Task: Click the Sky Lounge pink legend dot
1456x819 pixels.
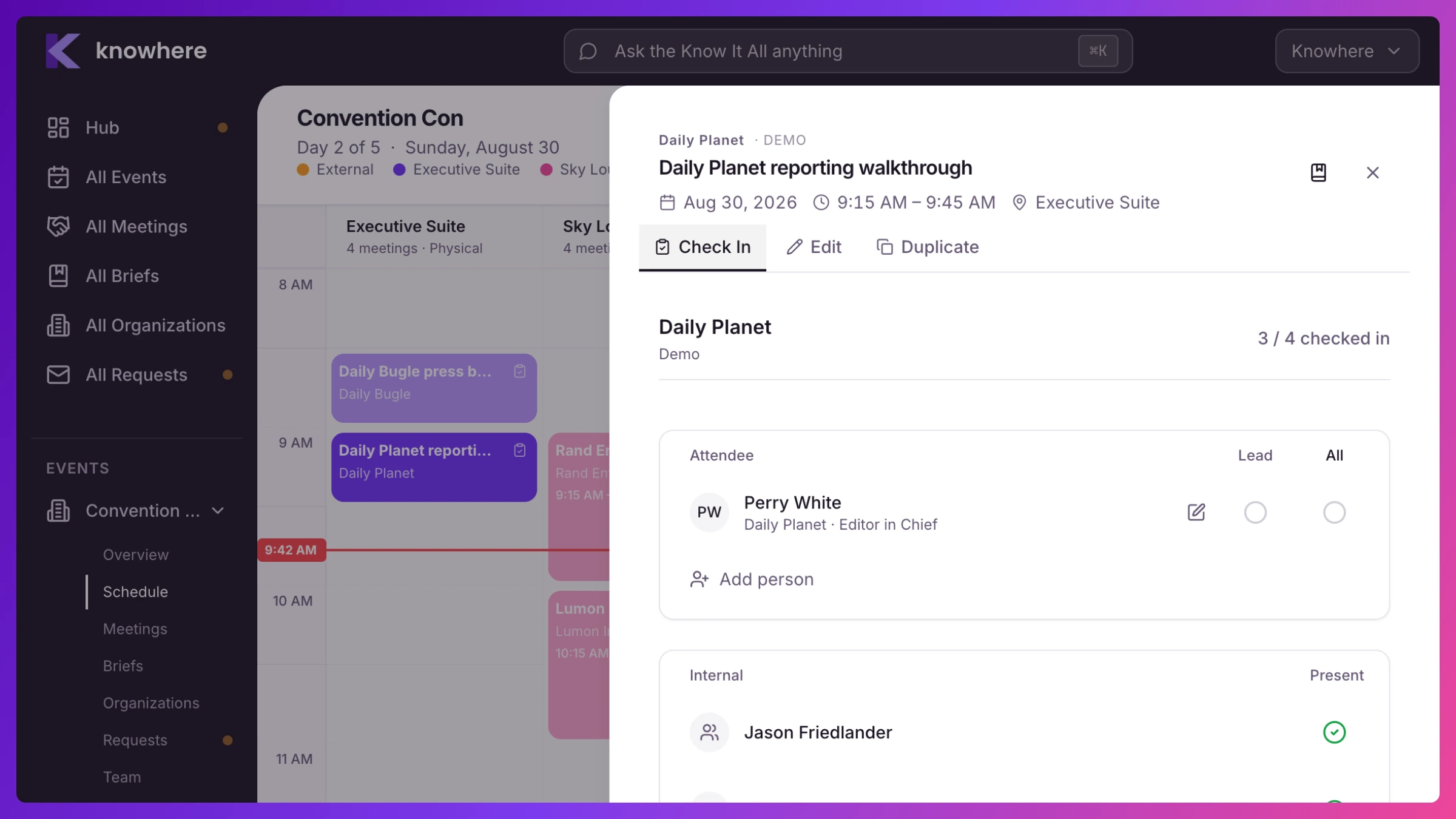Action: click(546, 170)
